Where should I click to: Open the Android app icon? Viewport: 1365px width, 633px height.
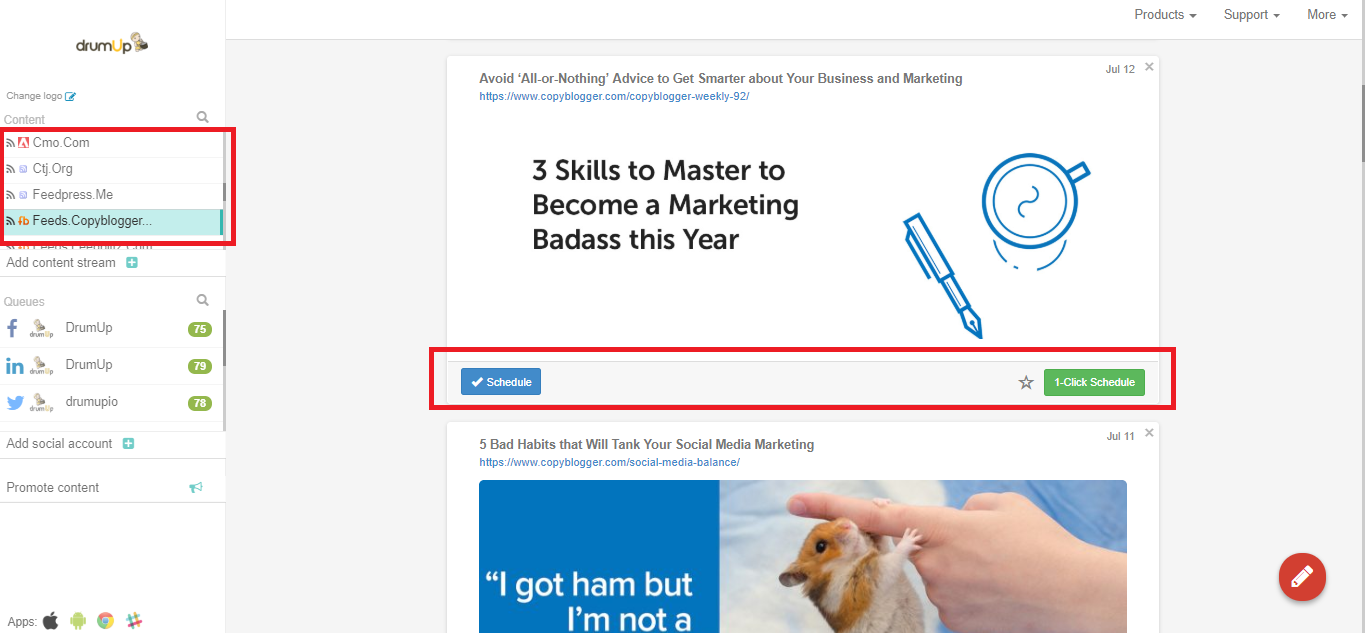(x=78, y=621)
